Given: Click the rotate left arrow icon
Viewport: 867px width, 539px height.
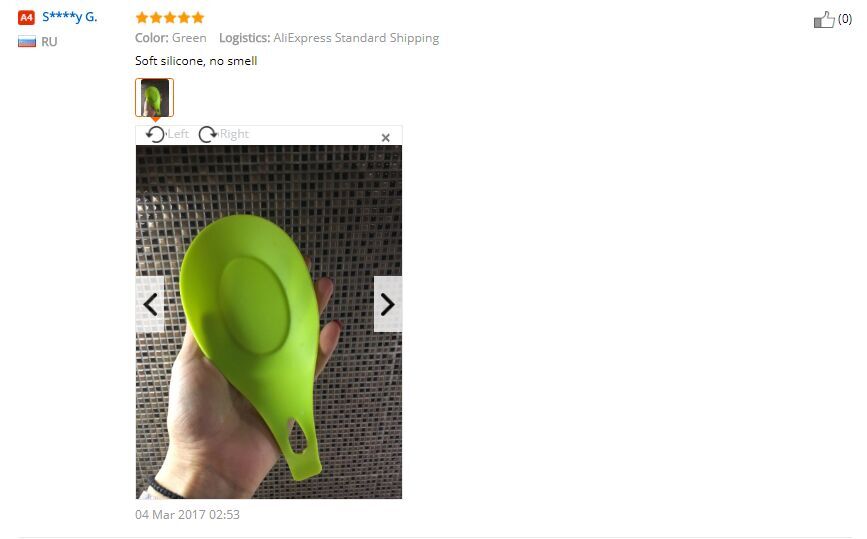Looking at the screenshot, I should [155, 134].
